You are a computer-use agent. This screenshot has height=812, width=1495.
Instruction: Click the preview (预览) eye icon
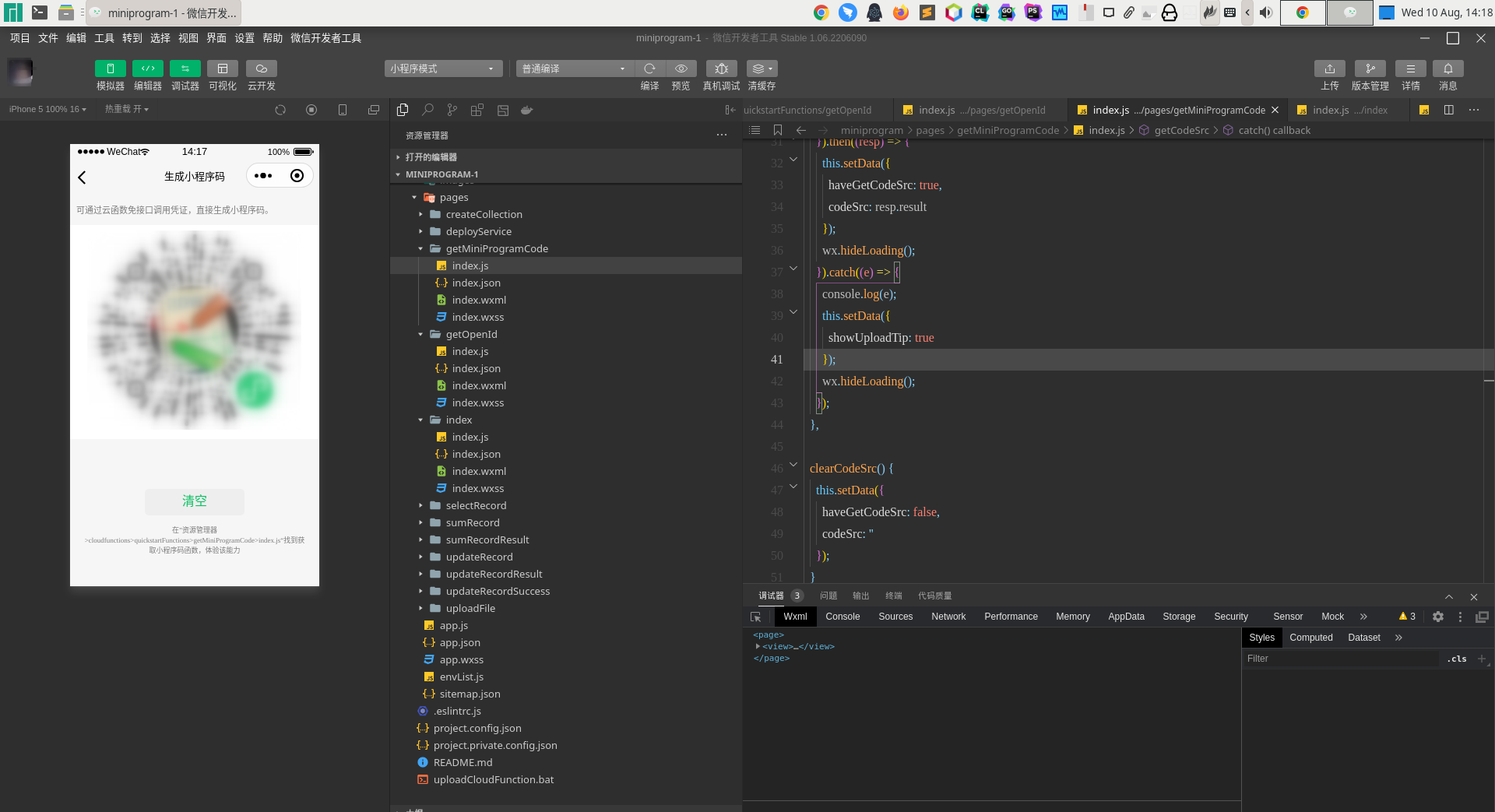click(x=681, y=69)
